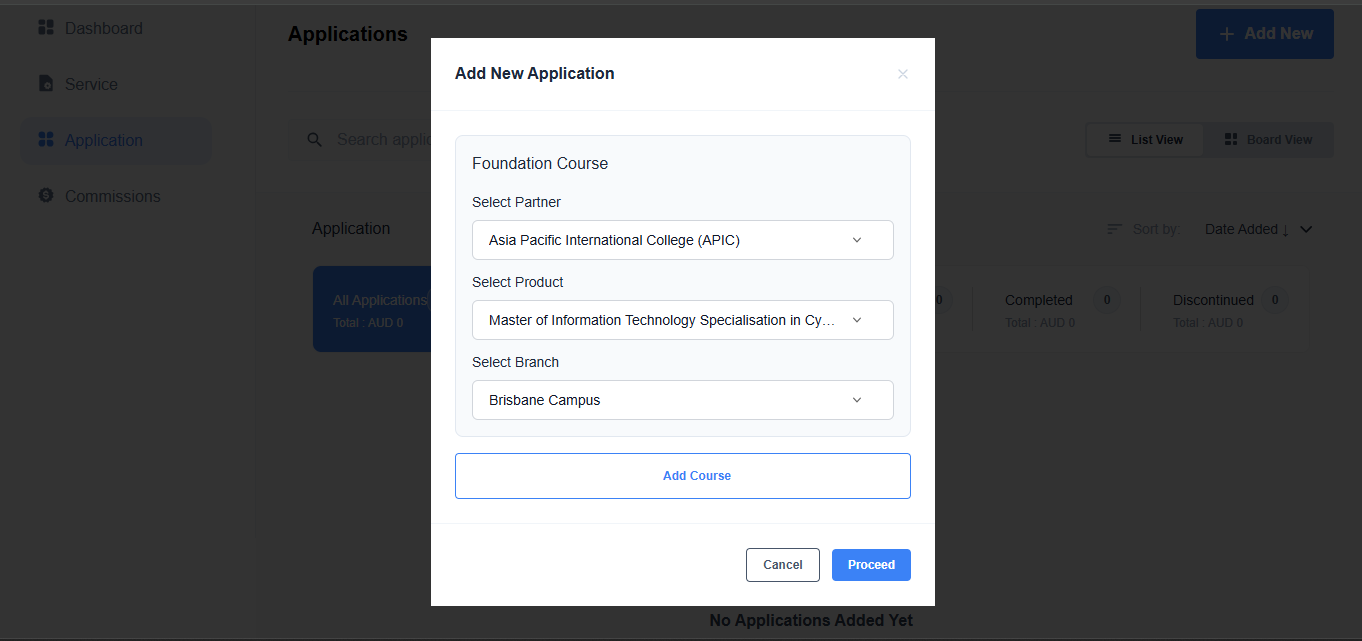The width and height of the screenshot is (1362, 641).
Task: Click the Add Course button
Action: (x=682, y=476)
